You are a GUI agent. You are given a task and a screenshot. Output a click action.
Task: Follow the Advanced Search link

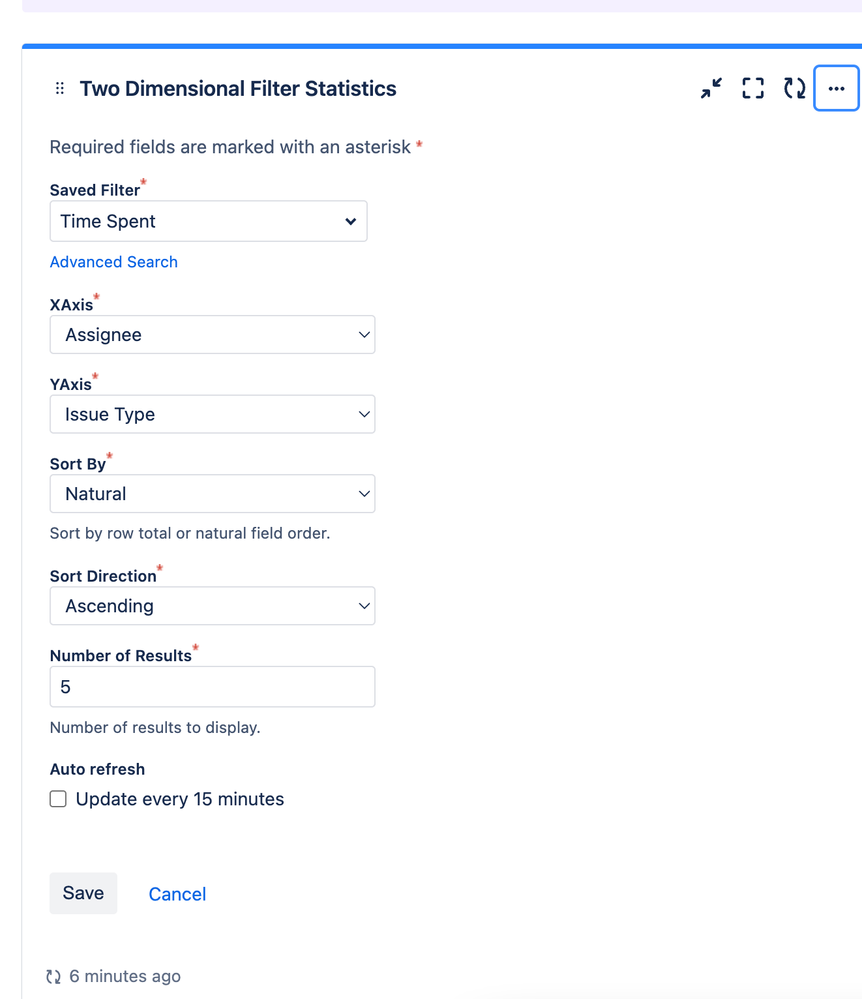(x=113, y=262)
